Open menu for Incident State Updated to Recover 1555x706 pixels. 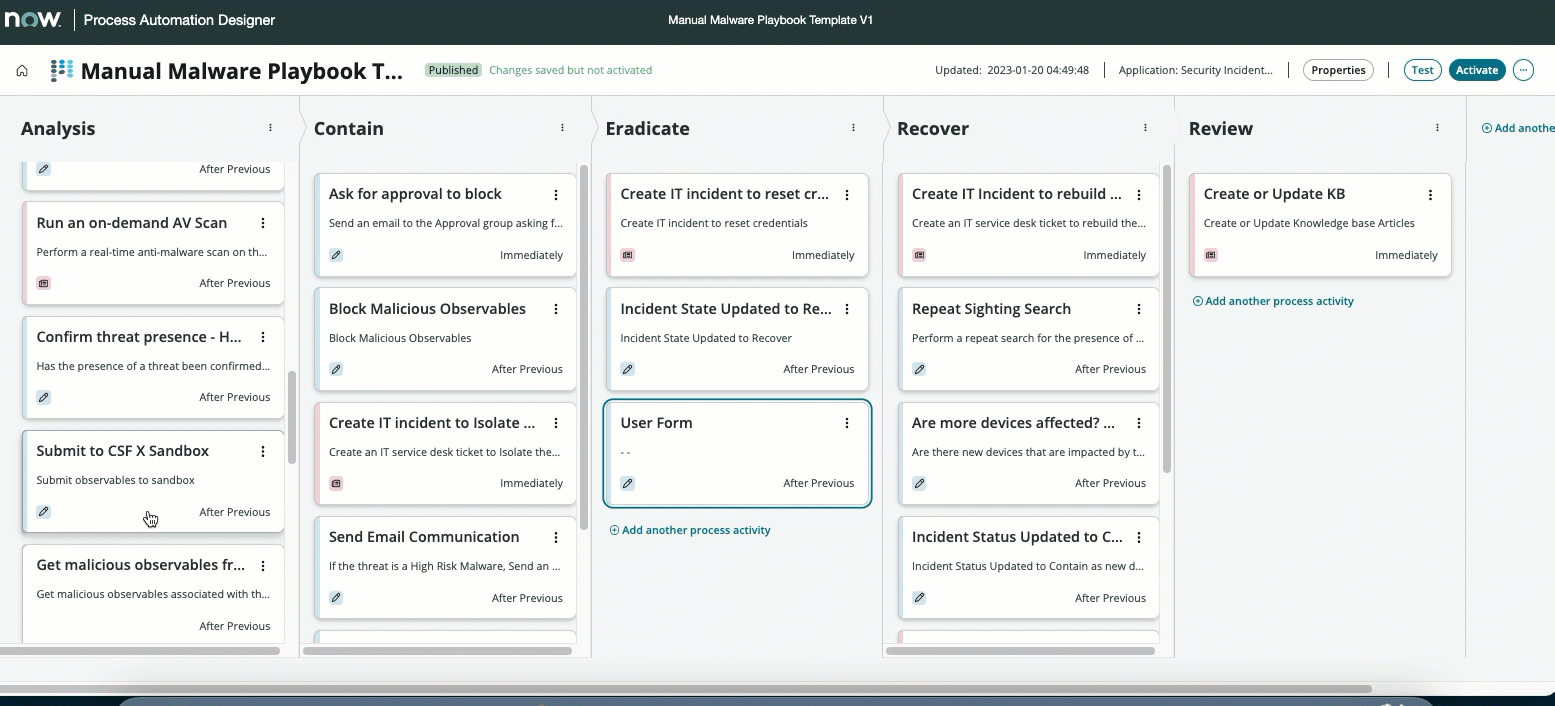click(847, 309)
